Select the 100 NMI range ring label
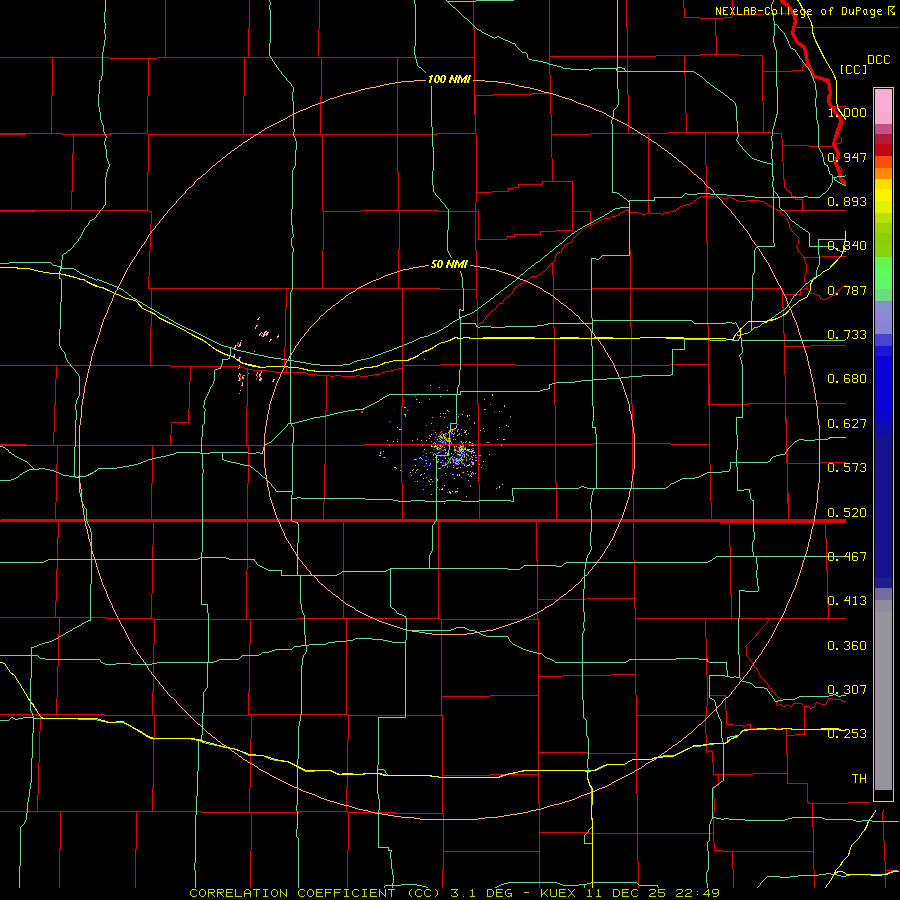The height and width of the screenshot is (900, 900). (x=449, y=79)
